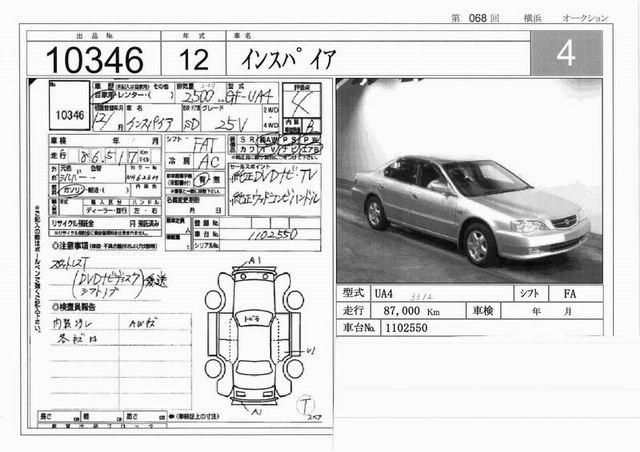Screen dimensions: 640x452
Task: Select the printed shift value FA
Action: pyautogui.click(x=570, y=294)
